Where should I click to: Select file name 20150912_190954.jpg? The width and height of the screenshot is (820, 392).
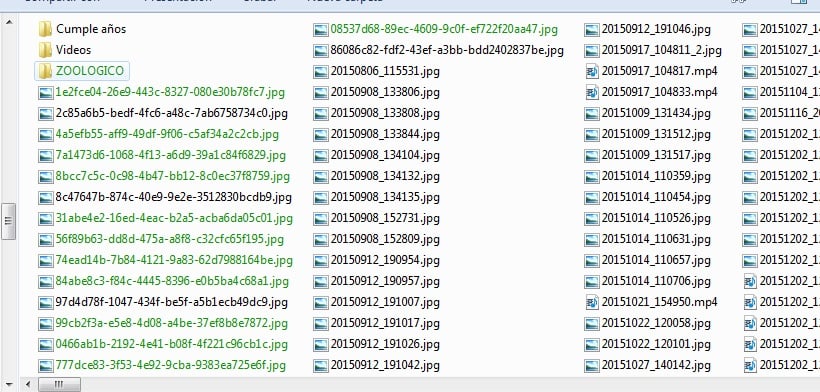pos(385,260)
